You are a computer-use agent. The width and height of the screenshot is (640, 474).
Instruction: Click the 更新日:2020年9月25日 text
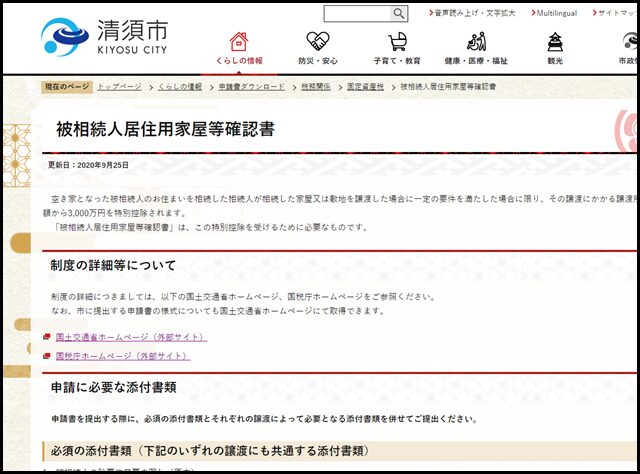tap(88, 165)
